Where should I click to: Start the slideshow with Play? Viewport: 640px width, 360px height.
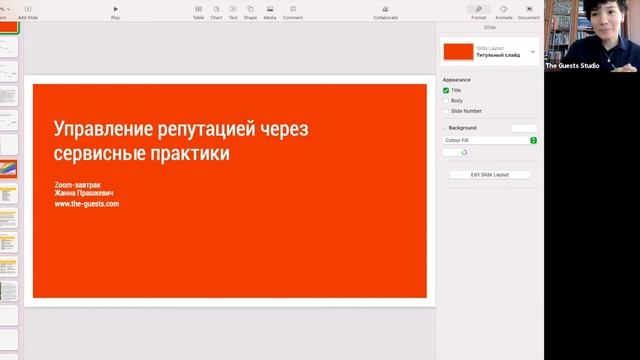(x=116, y=9)
